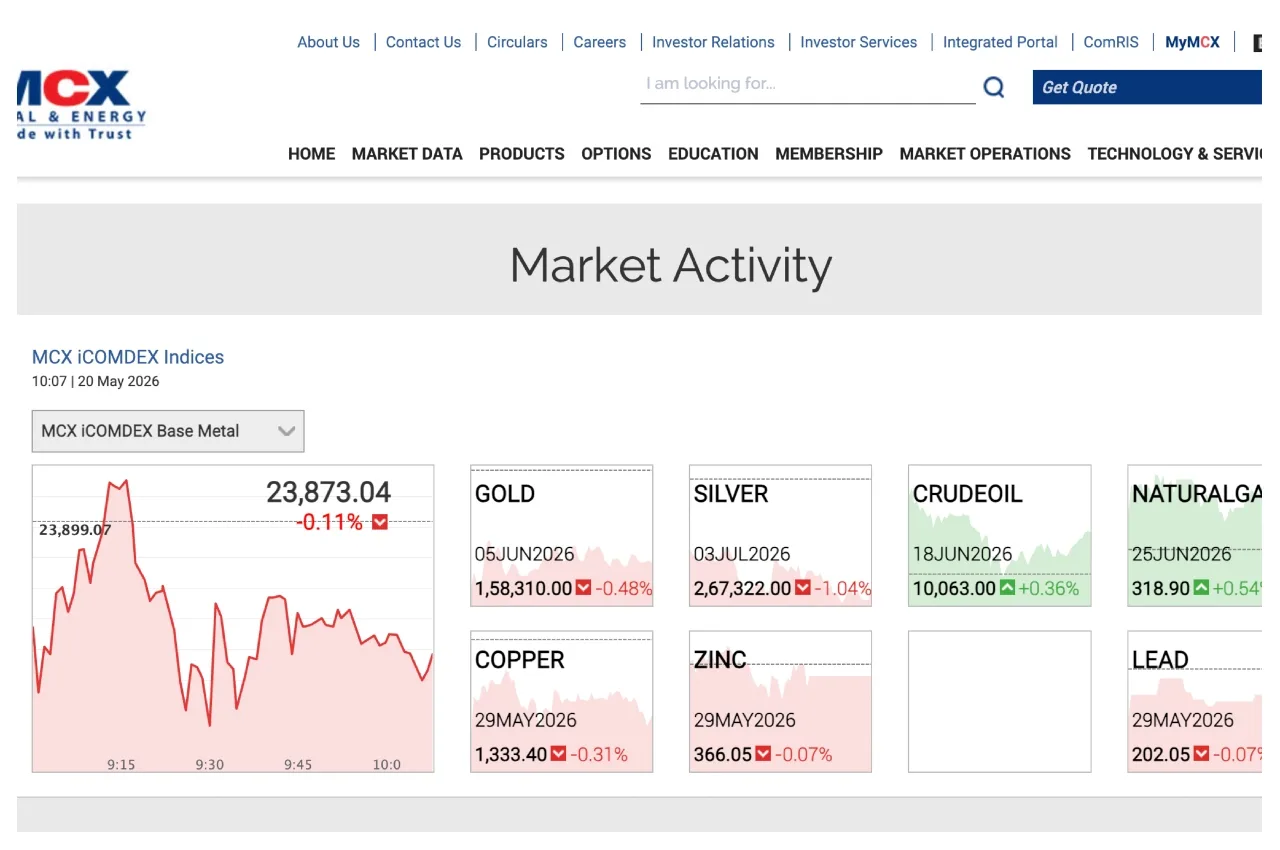This screenshot has width=1280, height=850.
Task: Open the Contact Us link
Action: [423, 42]
